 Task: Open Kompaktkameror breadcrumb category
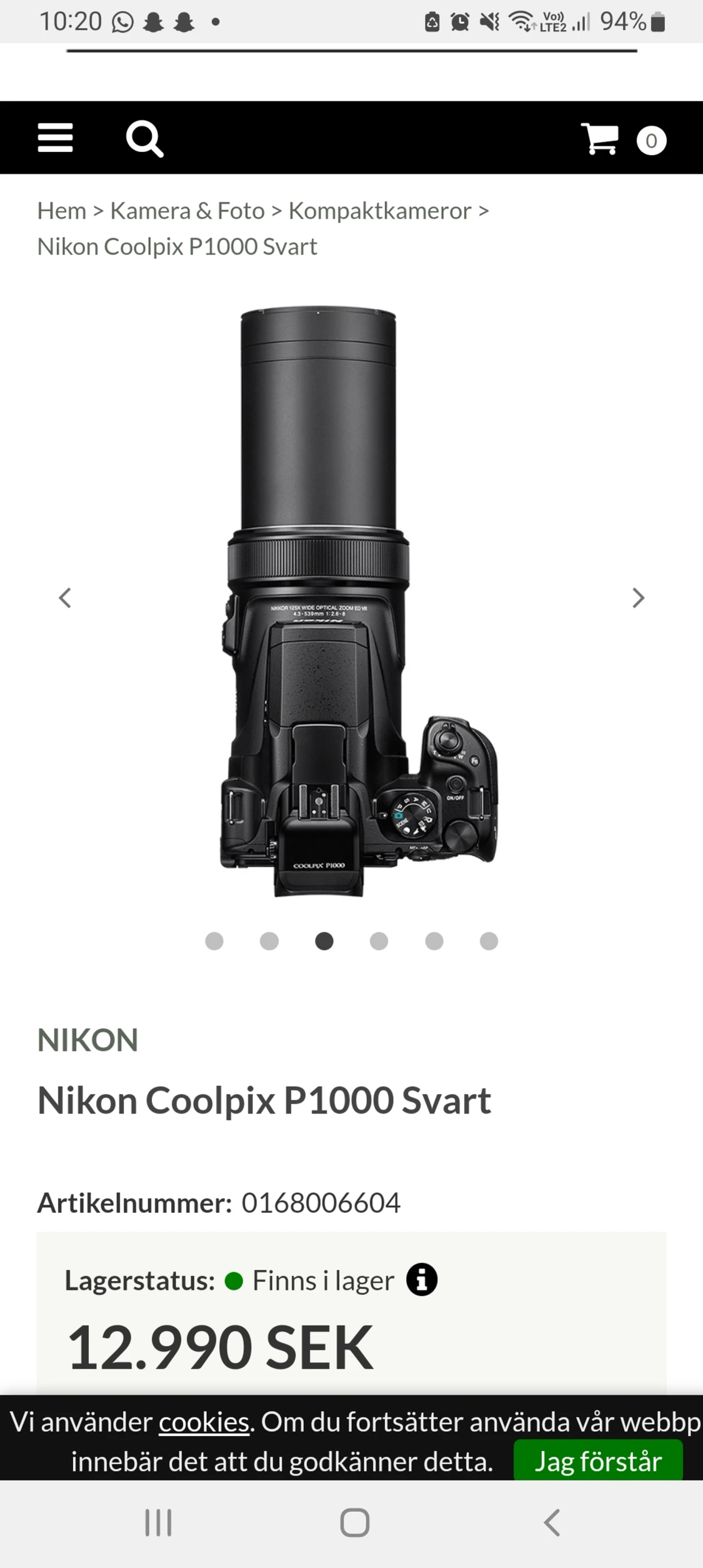click(380, 211)
